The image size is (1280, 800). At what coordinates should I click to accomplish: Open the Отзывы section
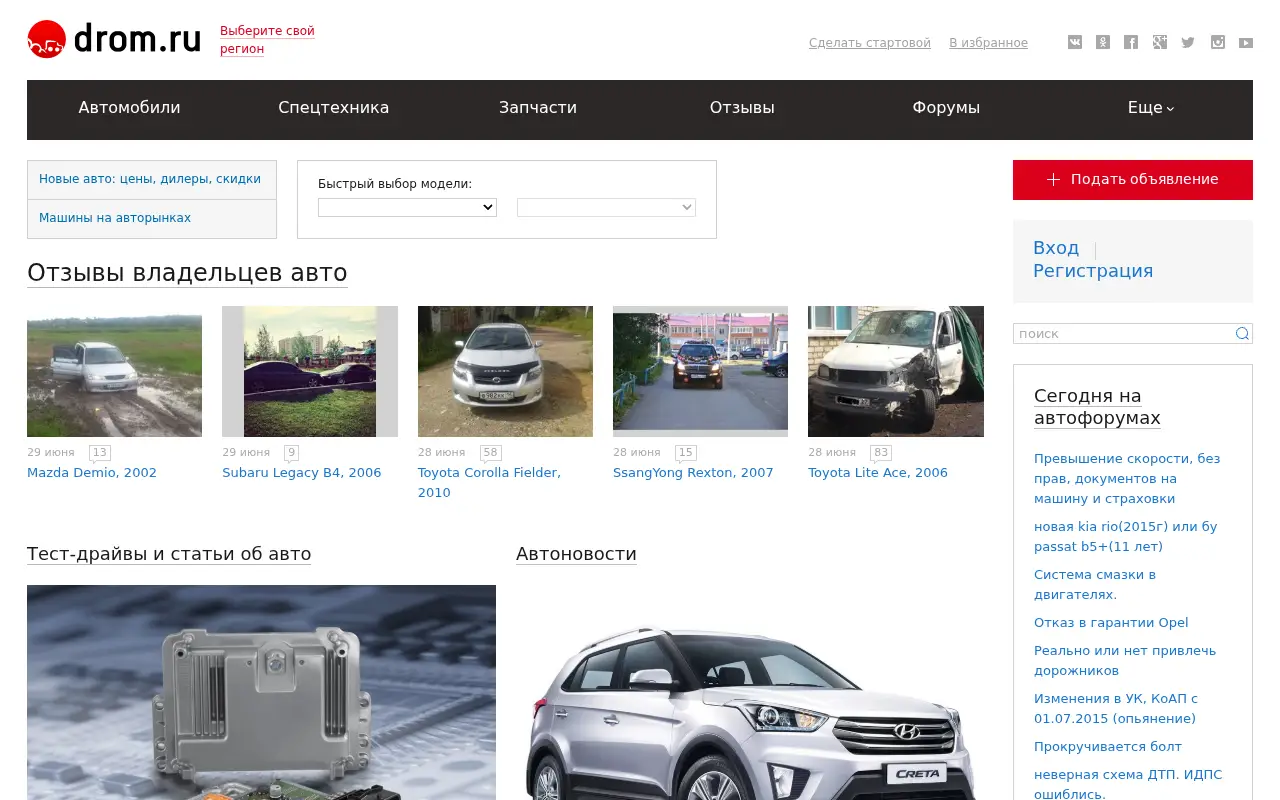(x=742, y=108)
